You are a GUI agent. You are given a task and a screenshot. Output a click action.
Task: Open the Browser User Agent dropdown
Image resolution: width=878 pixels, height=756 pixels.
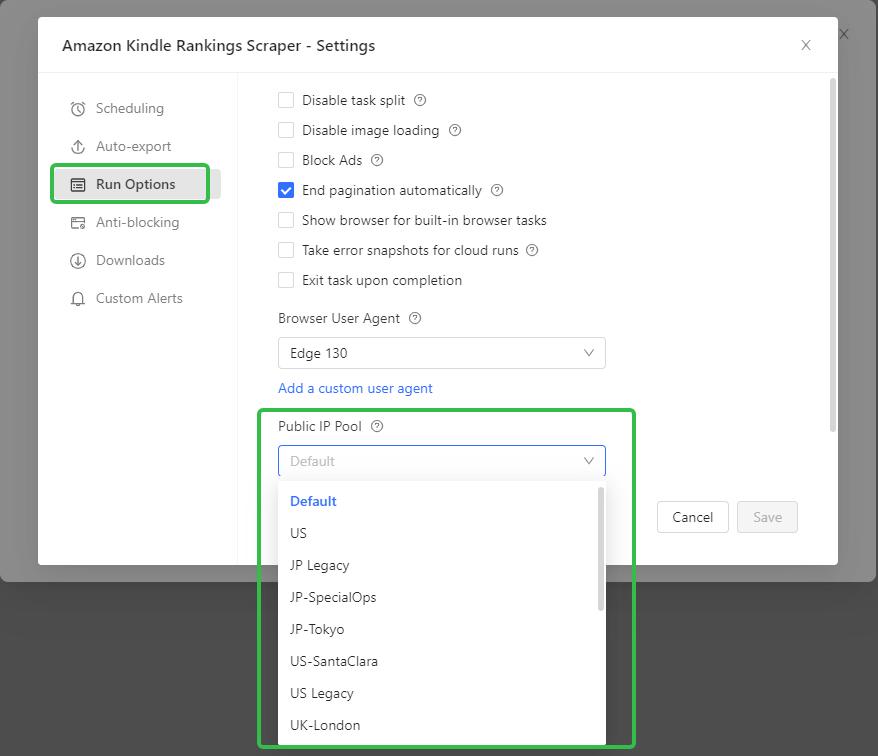coord(441,353)
